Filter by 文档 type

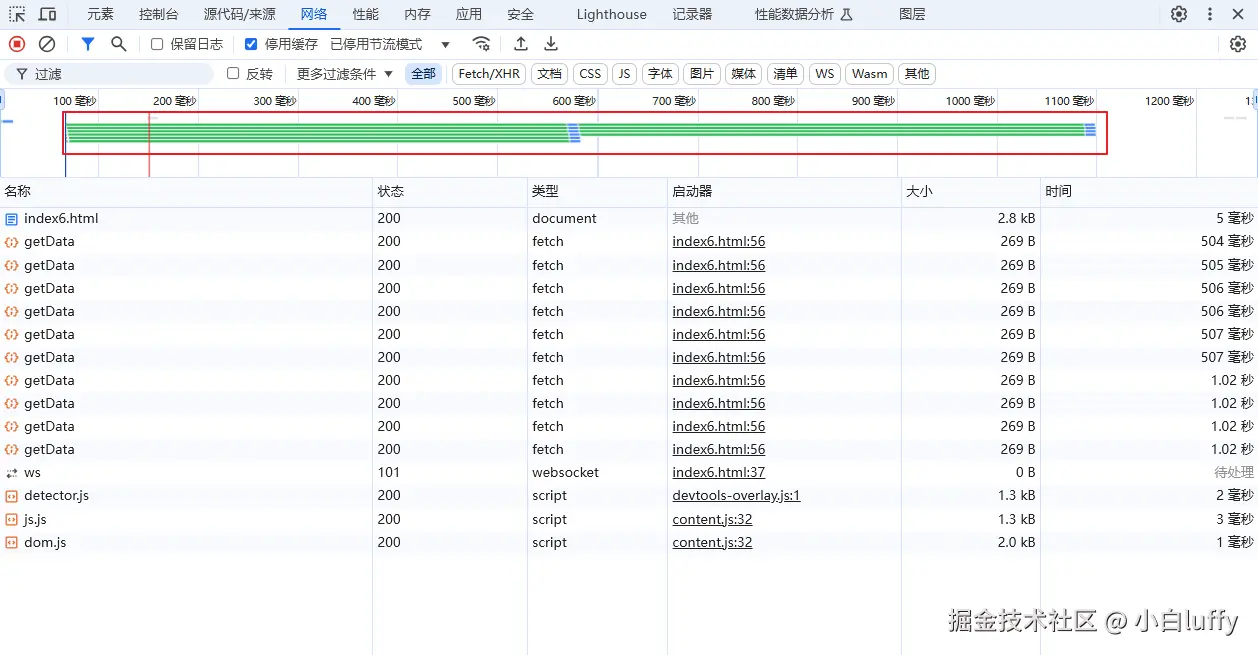click(x=549, y=74)
